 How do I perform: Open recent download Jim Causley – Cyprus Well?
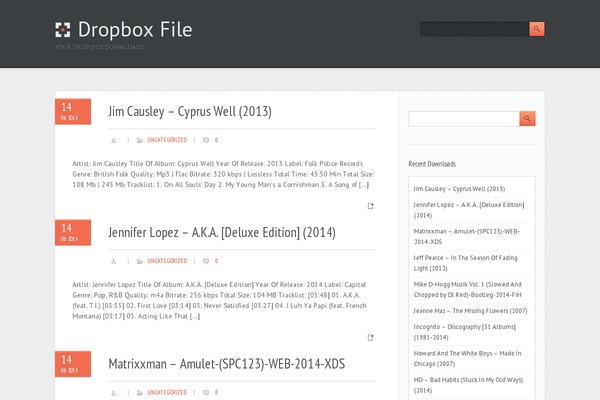point(459,189)
